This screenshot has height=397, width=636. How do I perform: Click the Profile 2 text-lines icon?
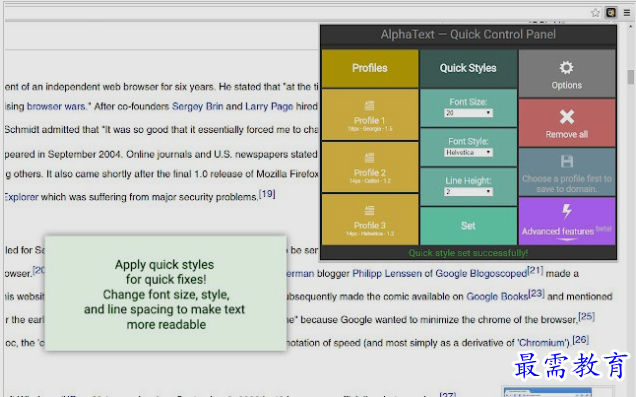coord(369,157)
